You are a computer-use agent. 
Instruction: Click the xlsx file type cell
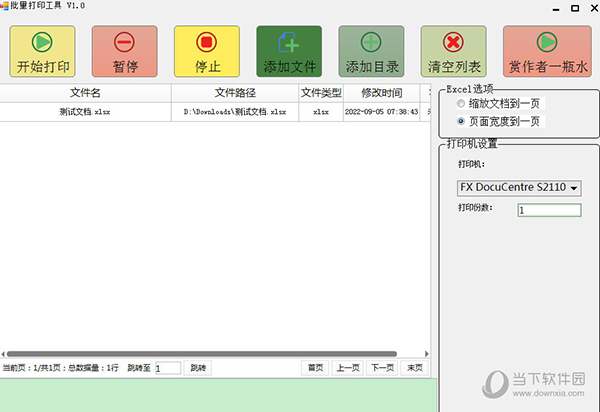point(321,112)
